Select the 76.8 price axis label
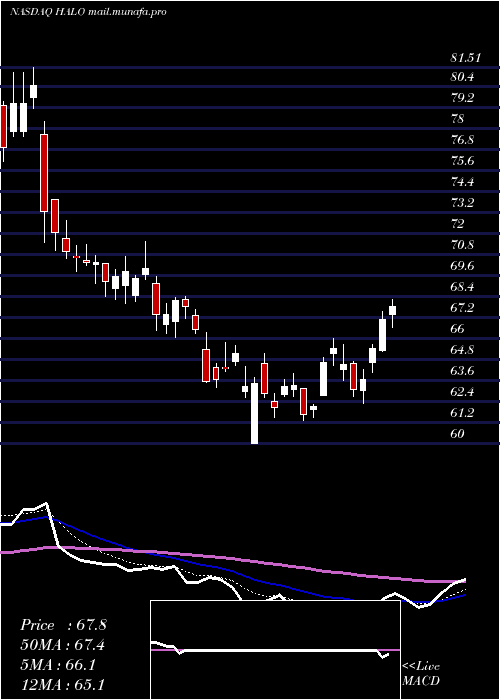Image resolution: width=500 pixels, height=700 pixels. (x=462, y=140)
